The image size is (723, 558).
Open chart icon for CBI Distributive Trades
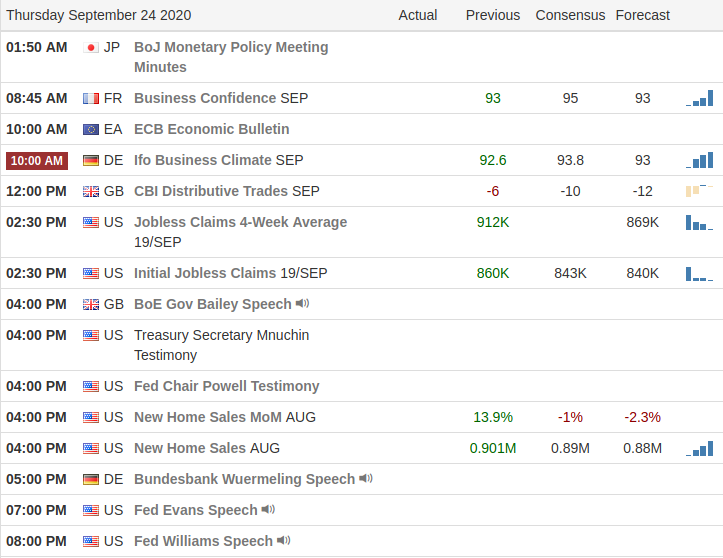coord(698,190)
